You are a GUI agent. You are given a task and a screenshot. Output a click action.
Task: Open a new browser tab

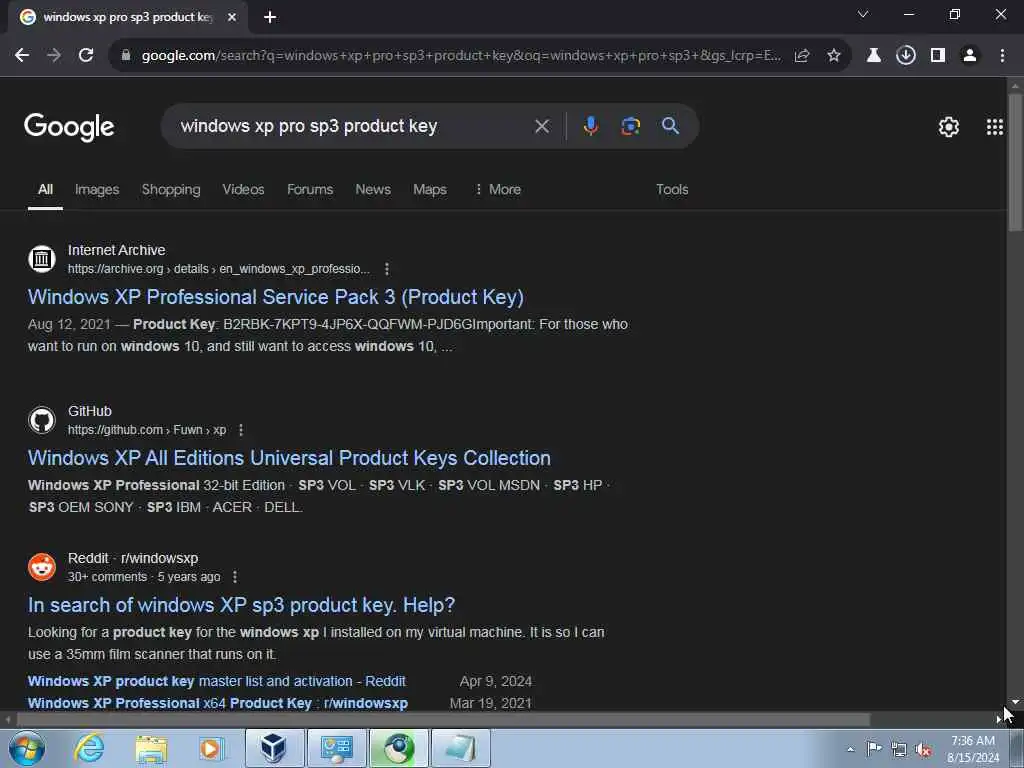270,17
